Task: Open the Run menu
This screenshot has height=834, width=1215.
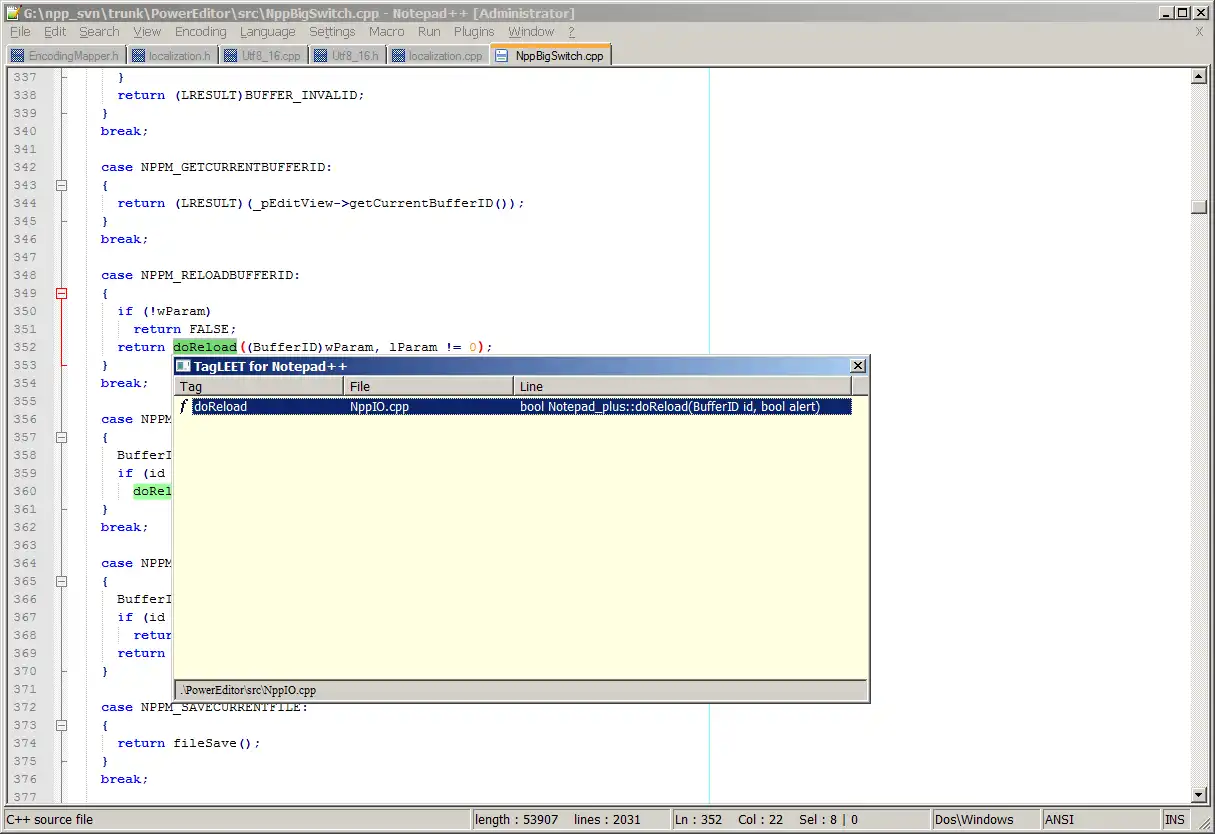Action: [x=429, y=32]
